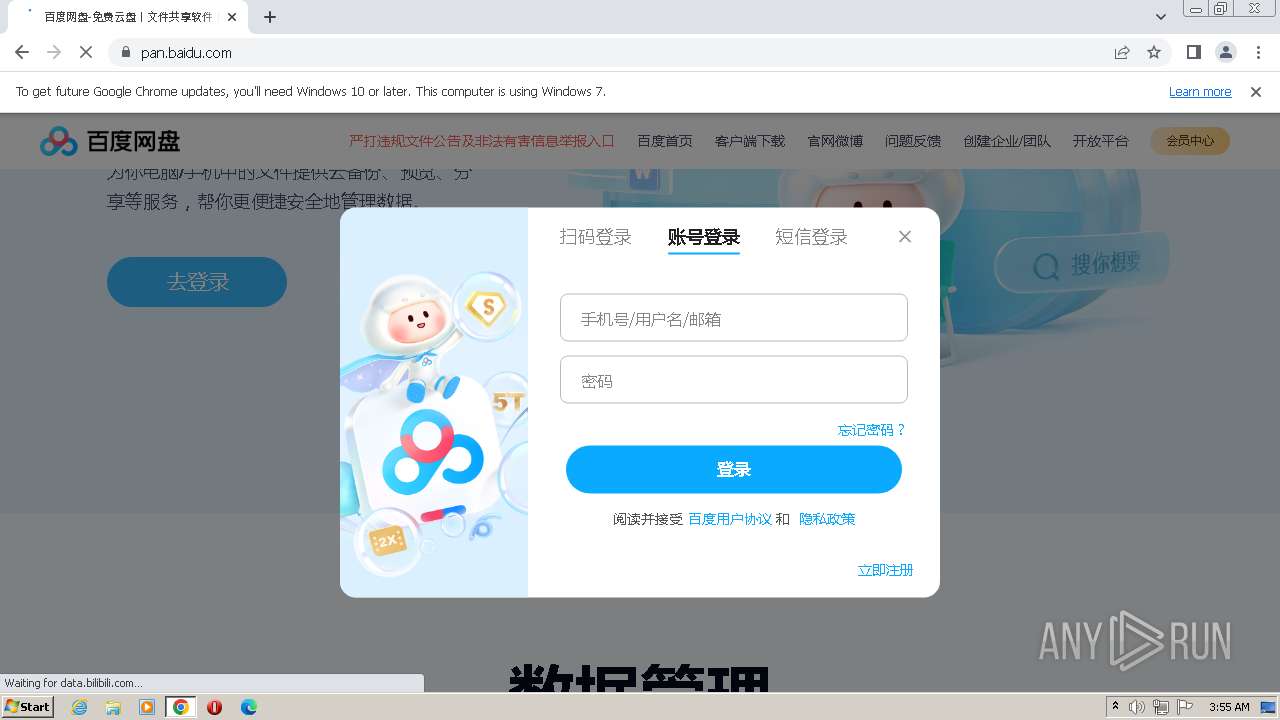Open File Explorer from taskbar
The width and height of the screenshot is (1280, 720).
[113, 707]
